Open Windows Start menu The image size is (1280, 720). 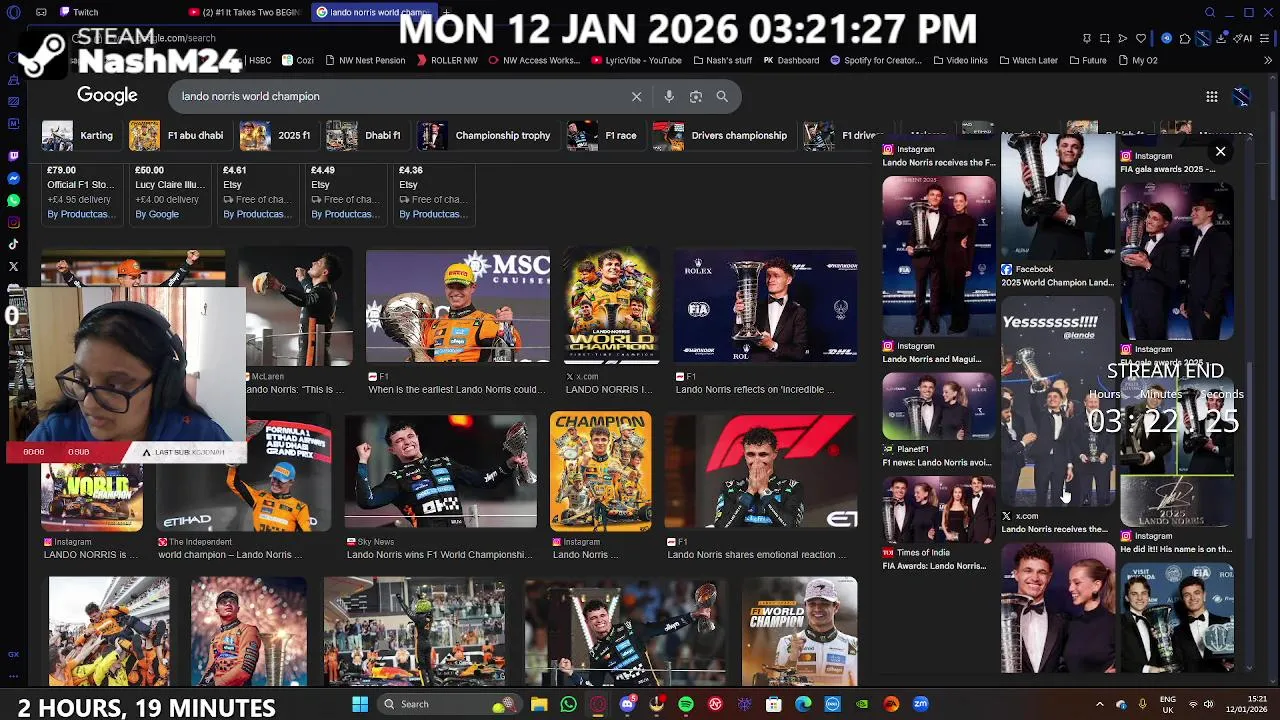360,704
